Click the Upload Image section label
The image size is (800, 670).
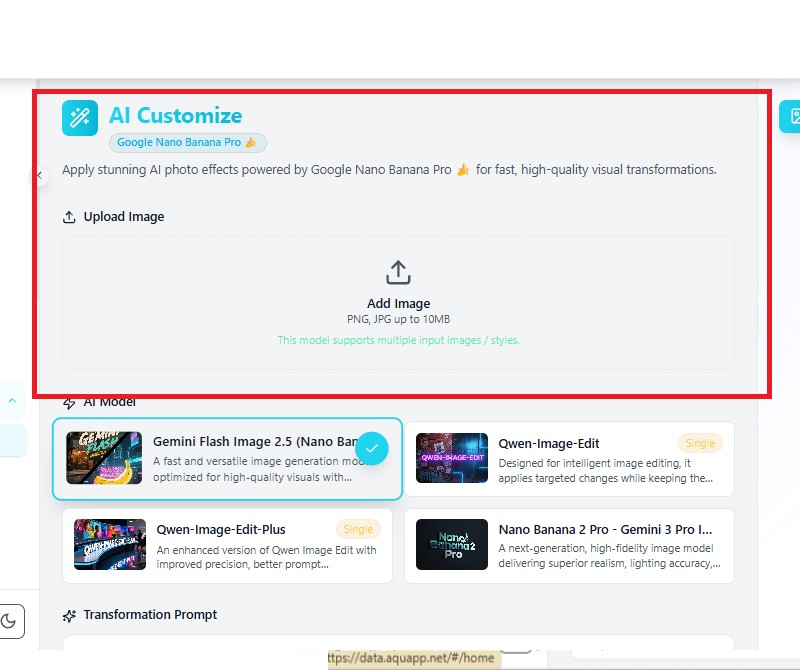point(124,217)
